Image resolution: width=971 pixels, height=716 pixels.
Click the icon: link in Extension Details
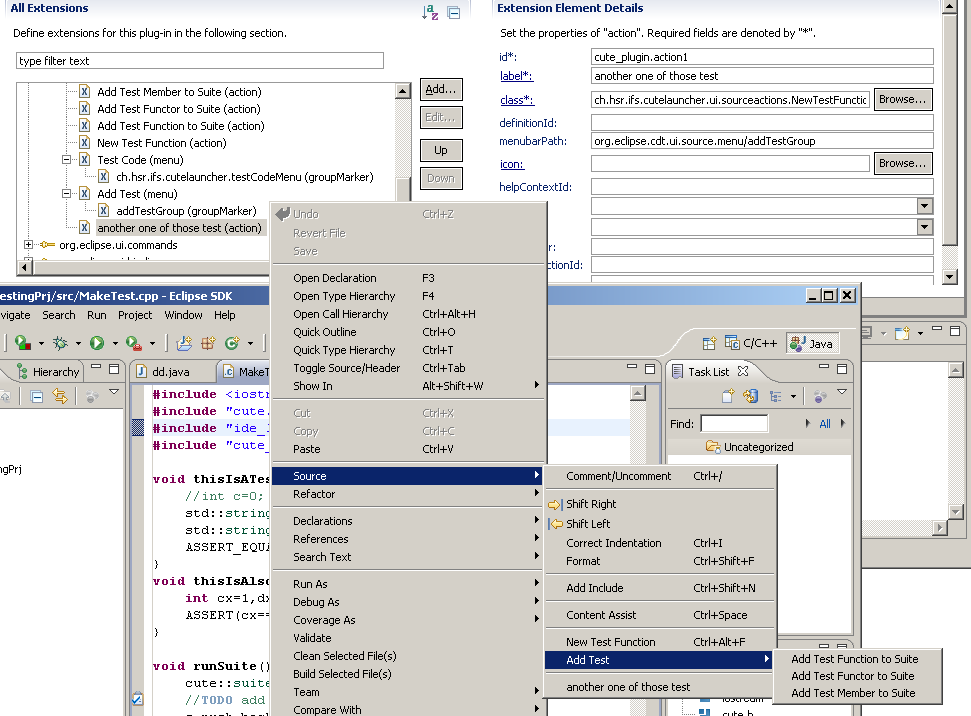coord(512,164)
